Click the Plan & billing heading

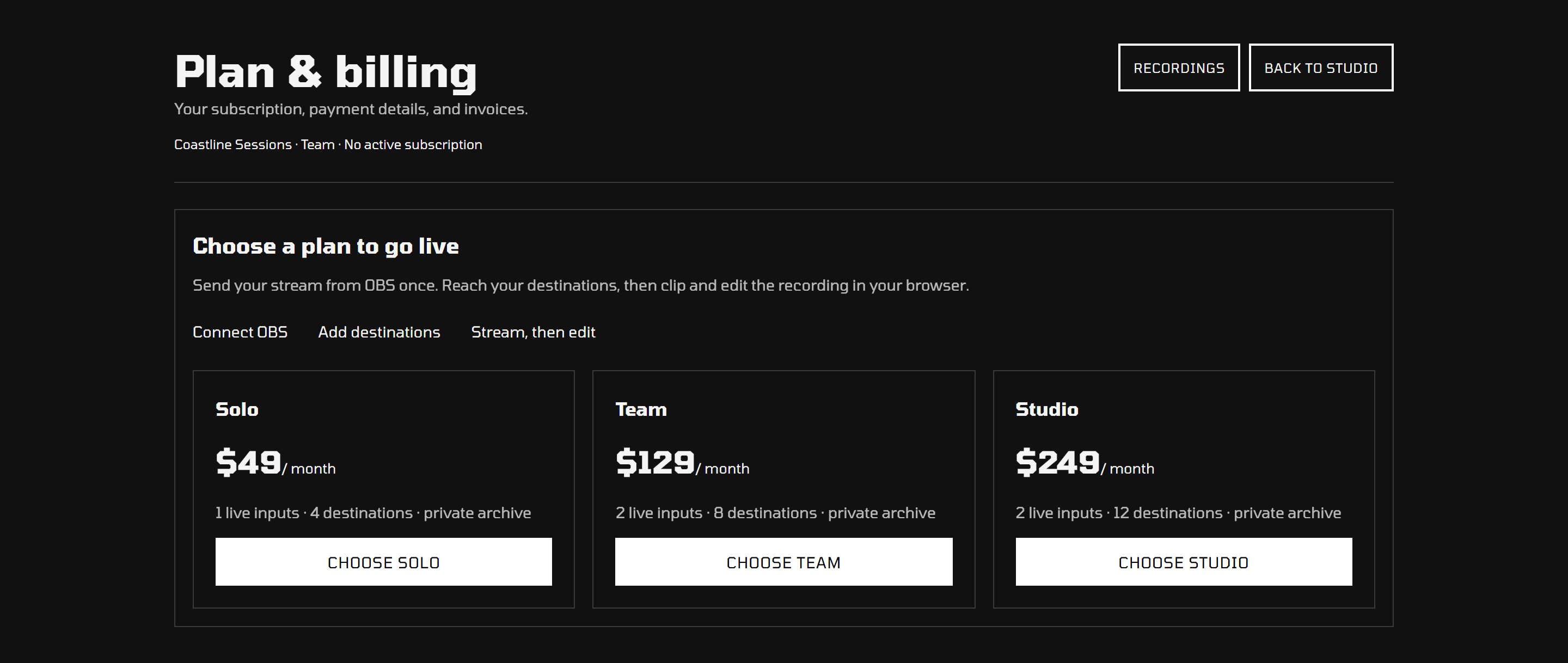pyautogui.click(x=326, y=72)
